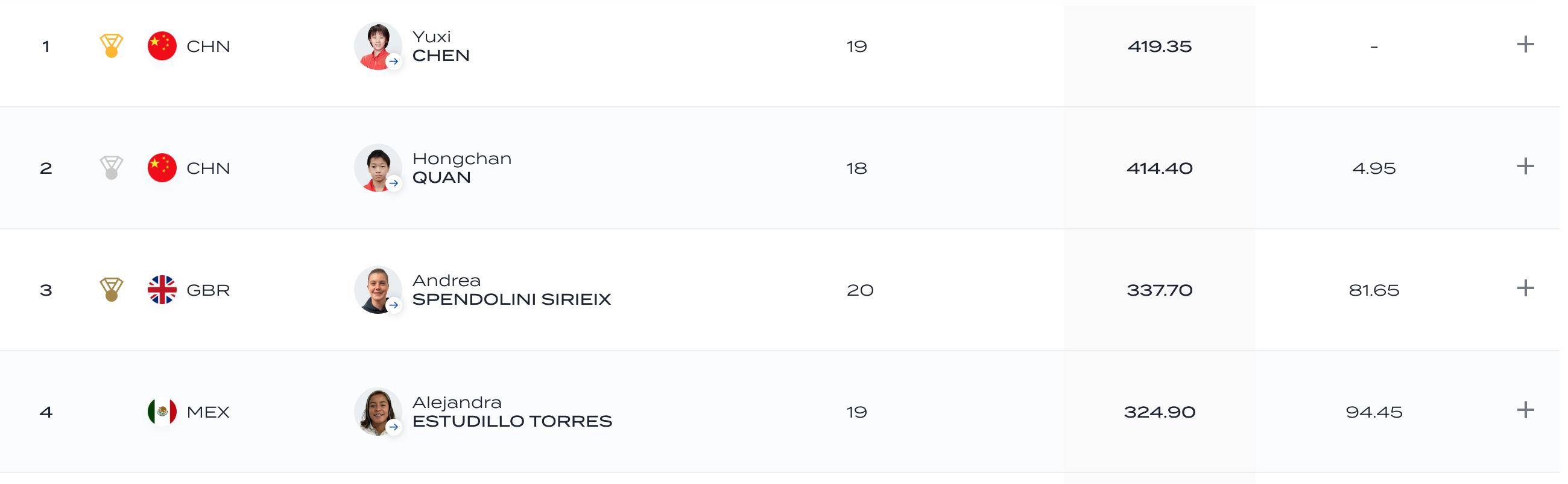Click the 419.35 points score

tap(1159, 46)
